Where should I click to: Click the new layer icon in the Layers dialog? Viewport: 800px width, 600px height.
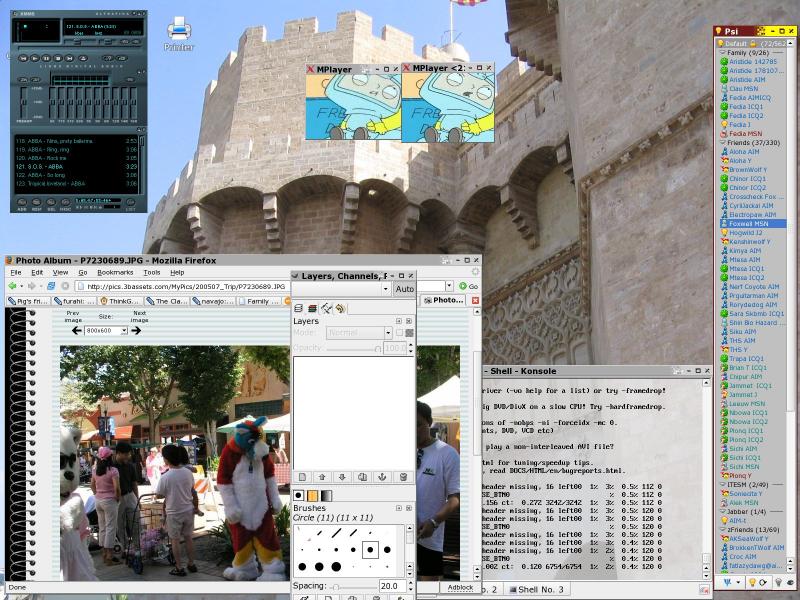(303, 475)
